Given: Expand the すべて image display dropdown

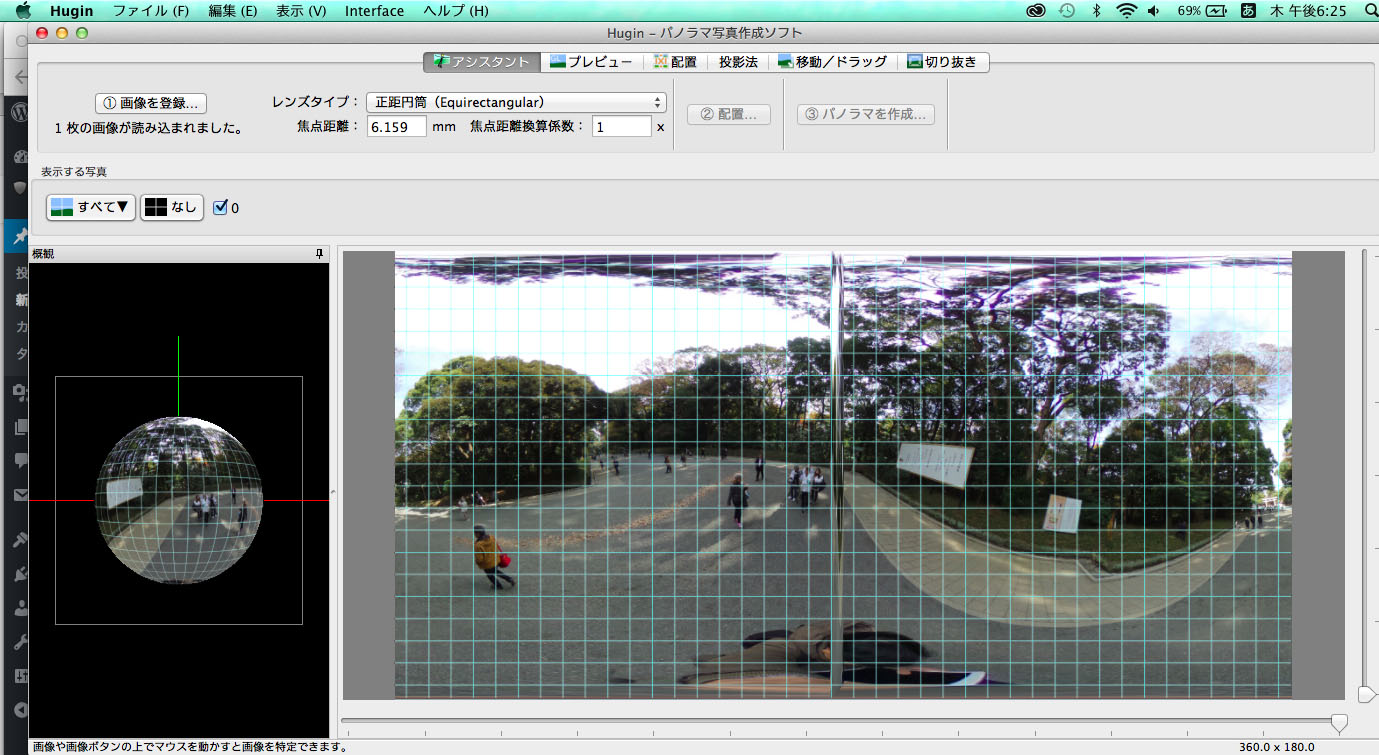Looking at the screenshot, I should coord(91,207).
